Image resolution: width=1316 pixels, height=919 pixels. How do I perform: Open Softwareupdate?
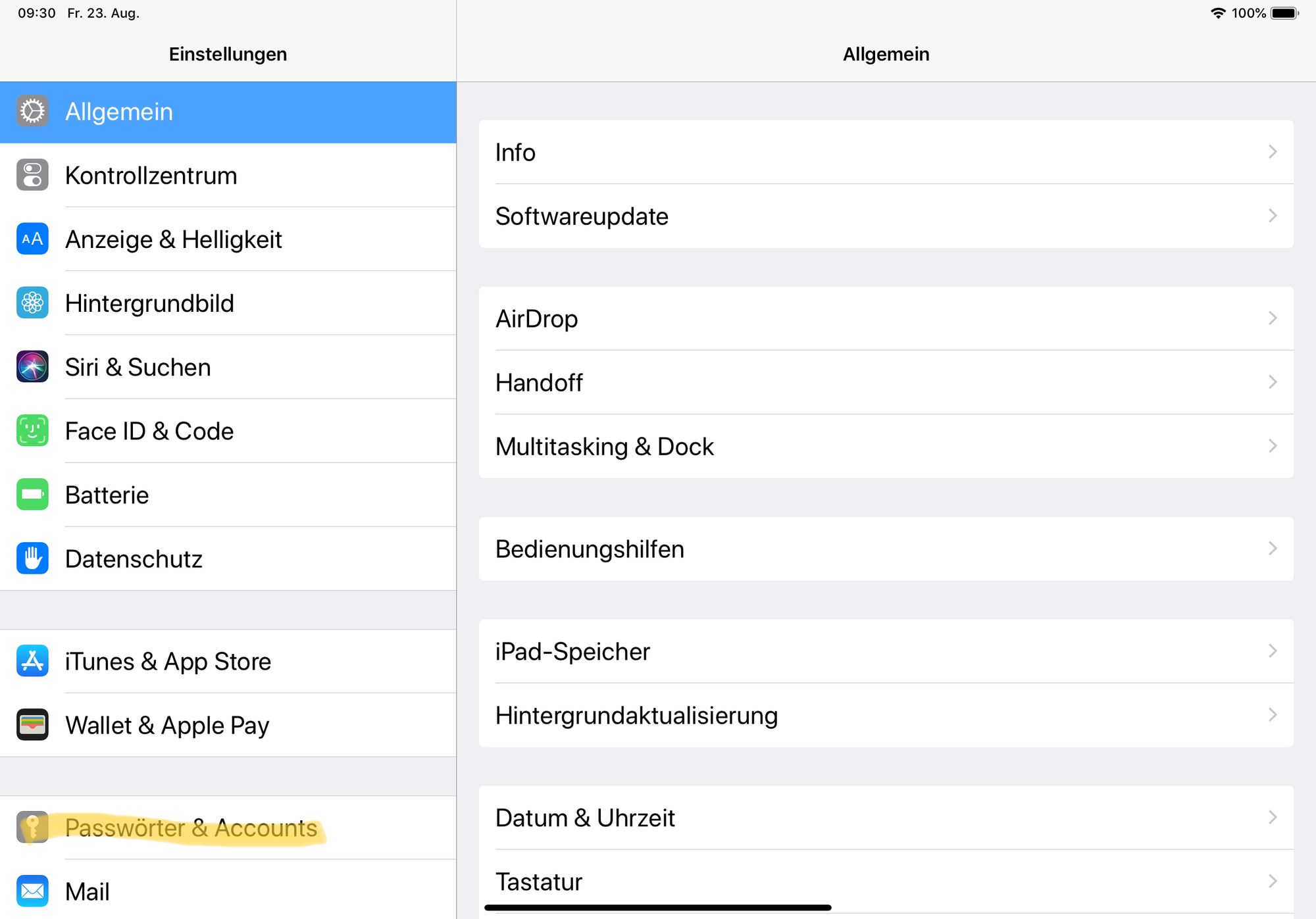click(886, 216)
